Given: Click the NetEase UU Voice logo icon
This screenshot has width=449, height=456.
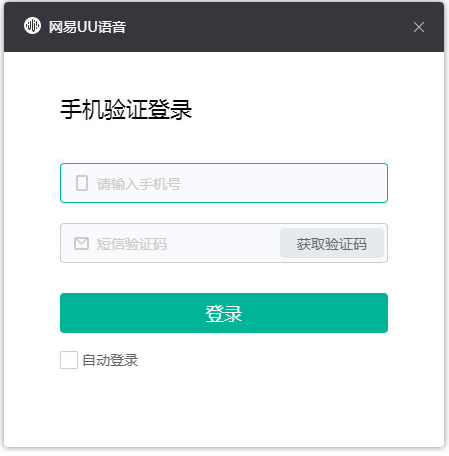Looking at the screenshot, I should (32, 26).
